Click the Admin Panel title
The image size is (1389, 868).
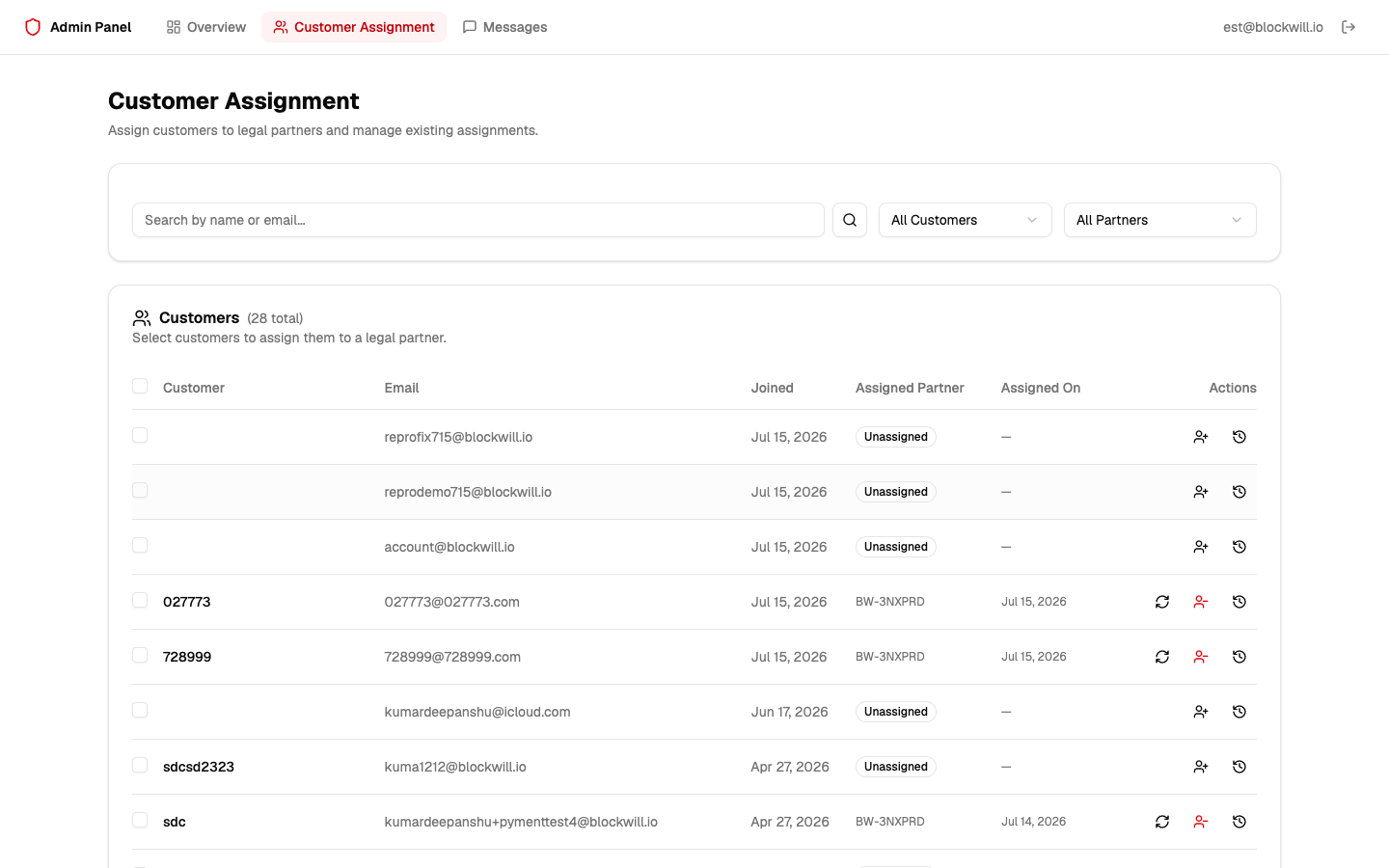tap(91, 27)
